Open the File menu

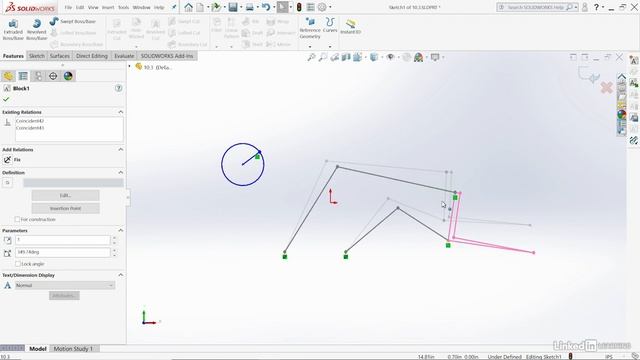click(x=68, y=7)
